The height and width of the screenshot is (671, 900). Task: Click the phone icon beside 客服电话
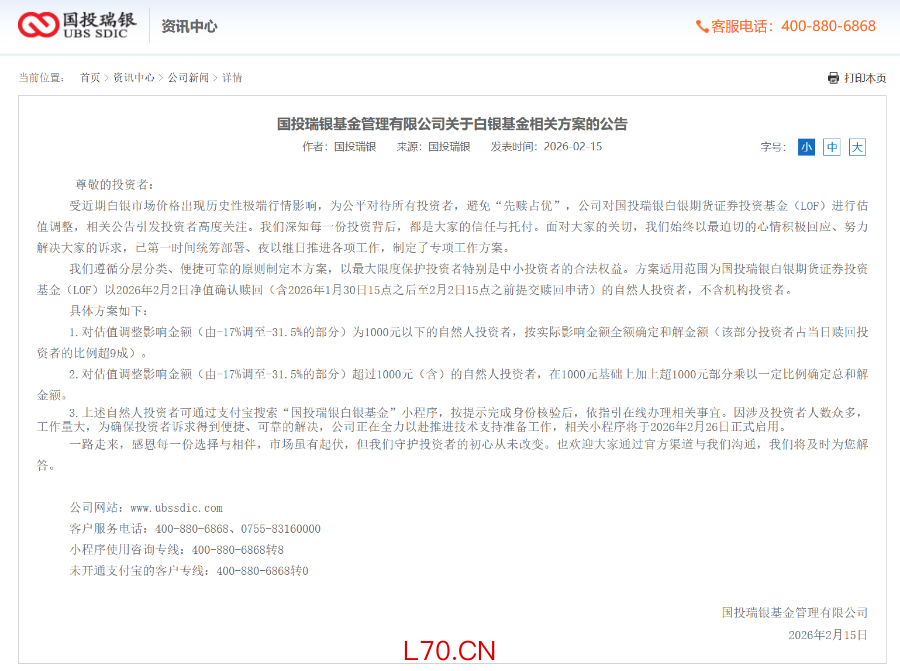tap(702, 26)
